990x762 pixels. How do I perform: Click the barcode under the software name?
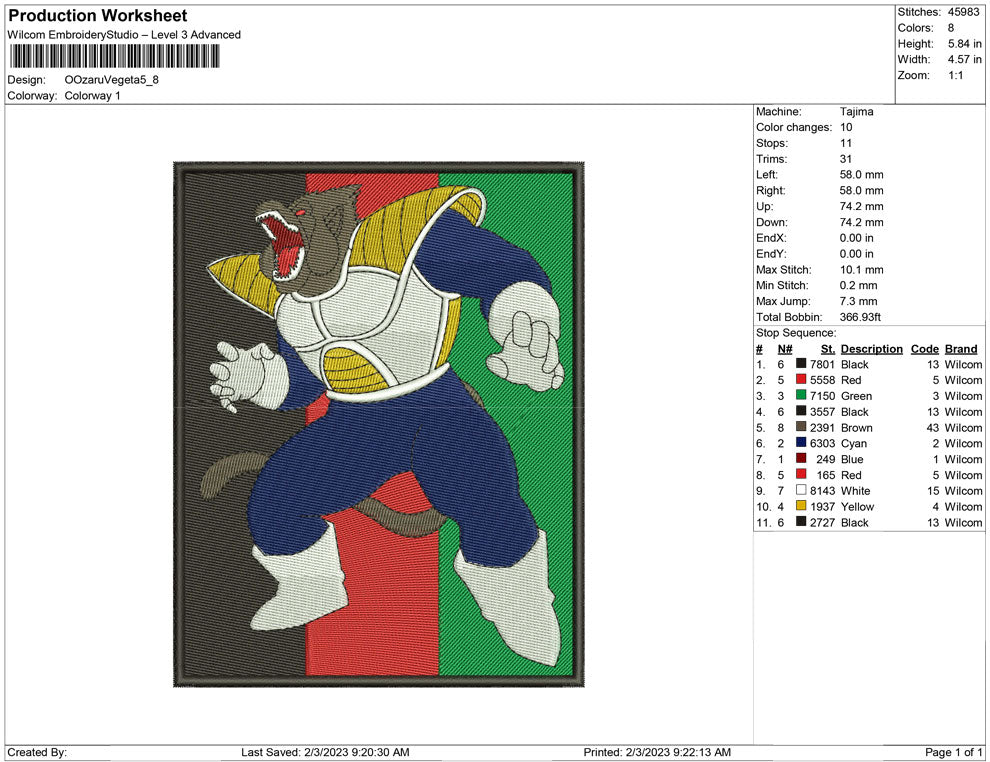pos(114,56)
